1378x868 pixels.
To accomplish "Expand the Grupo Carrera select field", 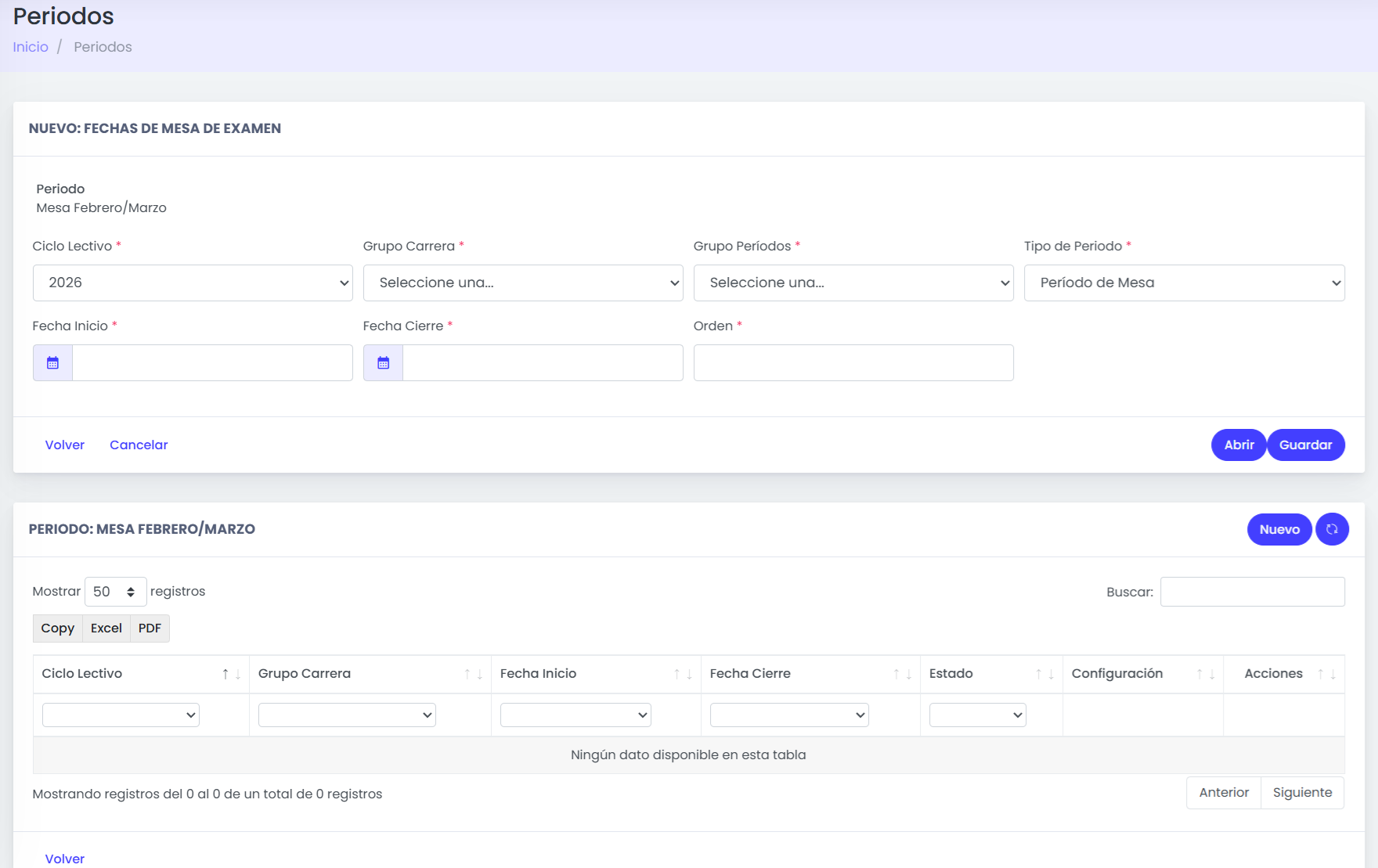I will coord(523,283).
